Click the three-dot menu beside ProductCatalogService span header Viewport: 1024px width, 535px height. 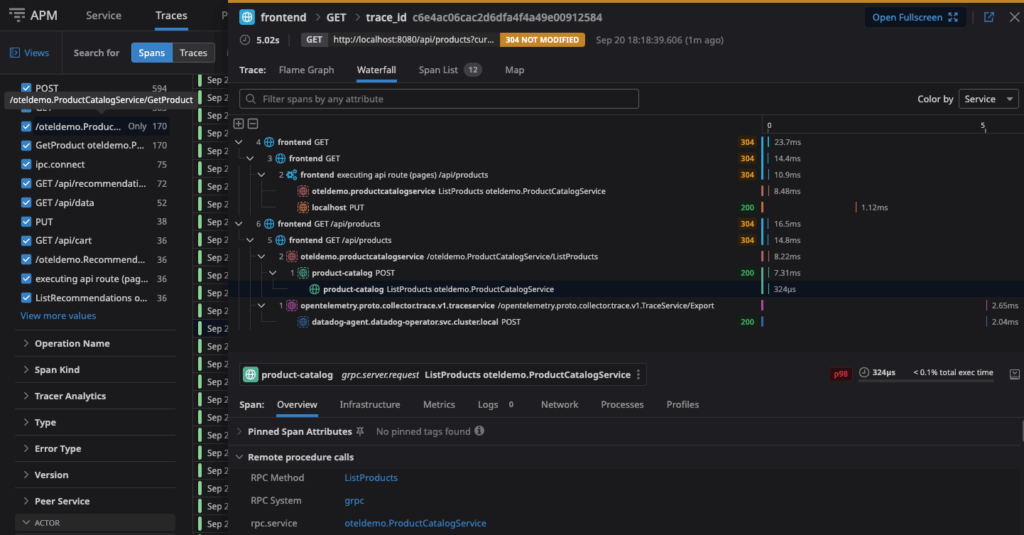[639, 375]
